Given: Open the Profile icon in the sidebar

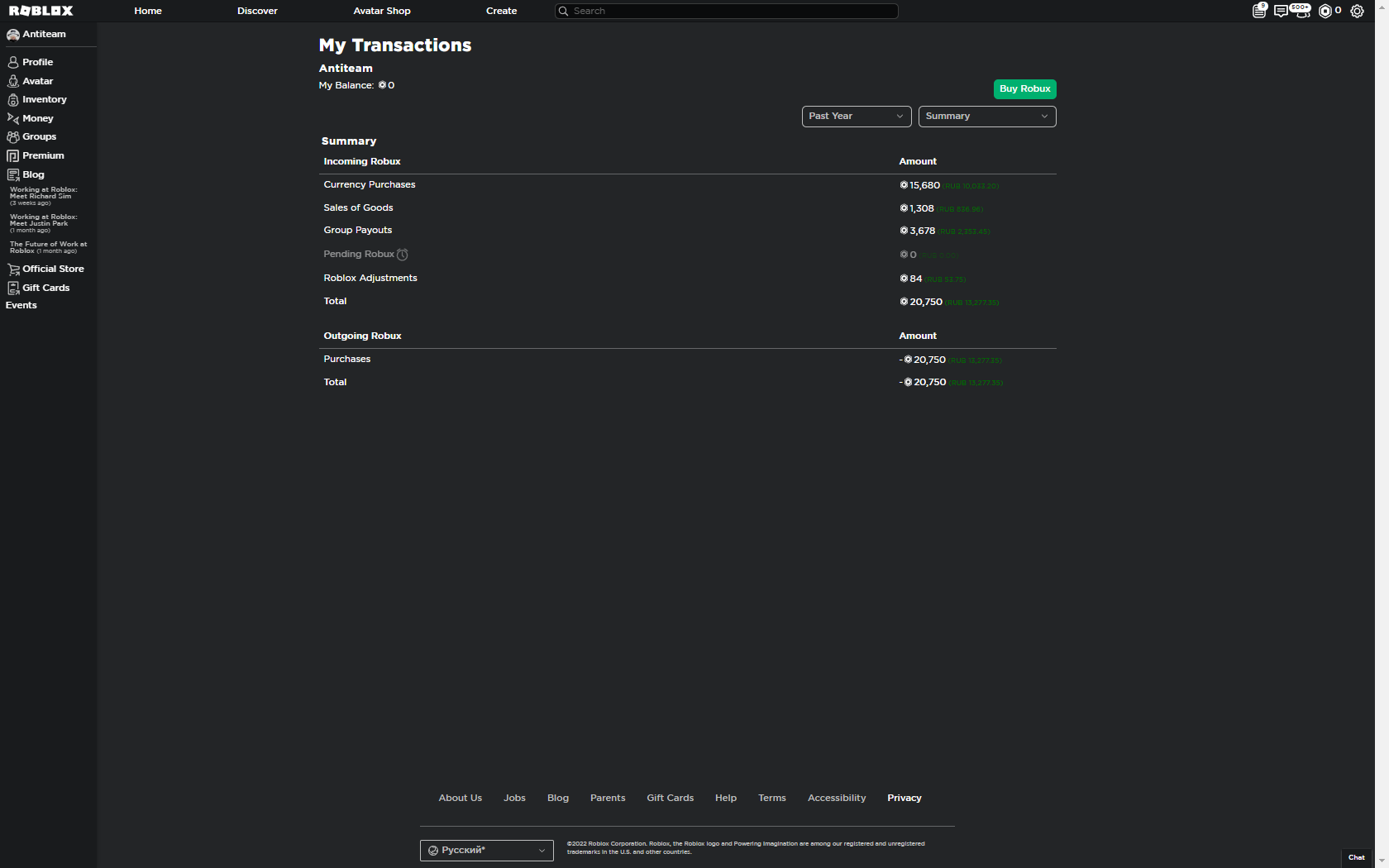Looking at the screenshot, I should (x=13, y=62).
